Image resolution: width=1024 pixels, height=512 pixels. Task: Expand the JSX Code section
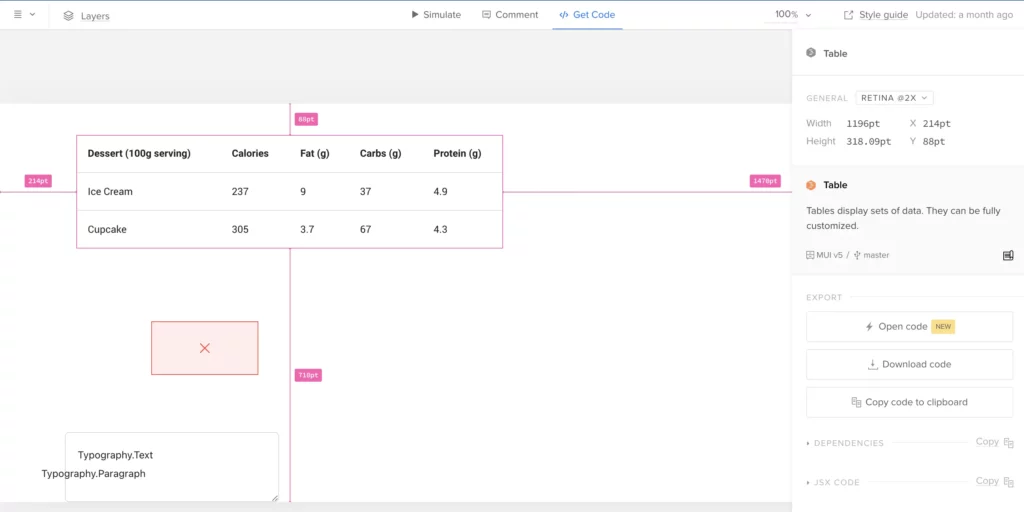pos(836,482)
